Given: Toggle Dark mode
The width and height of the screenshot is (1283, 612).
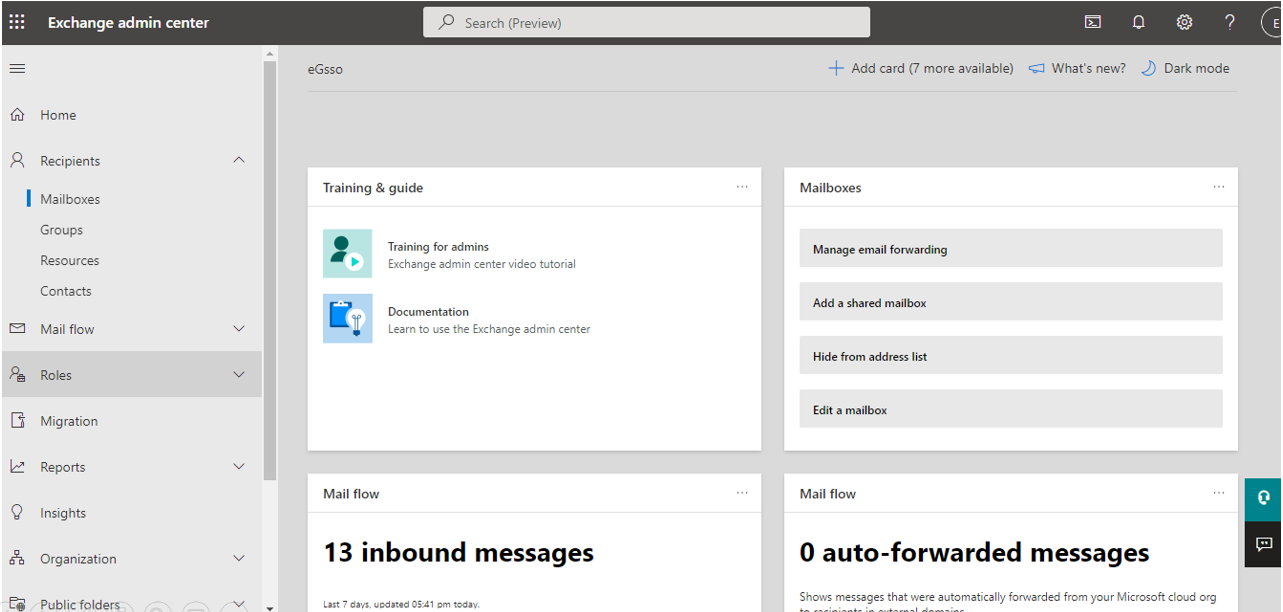Looking at the screenshot, I should tap(1185, 68).
